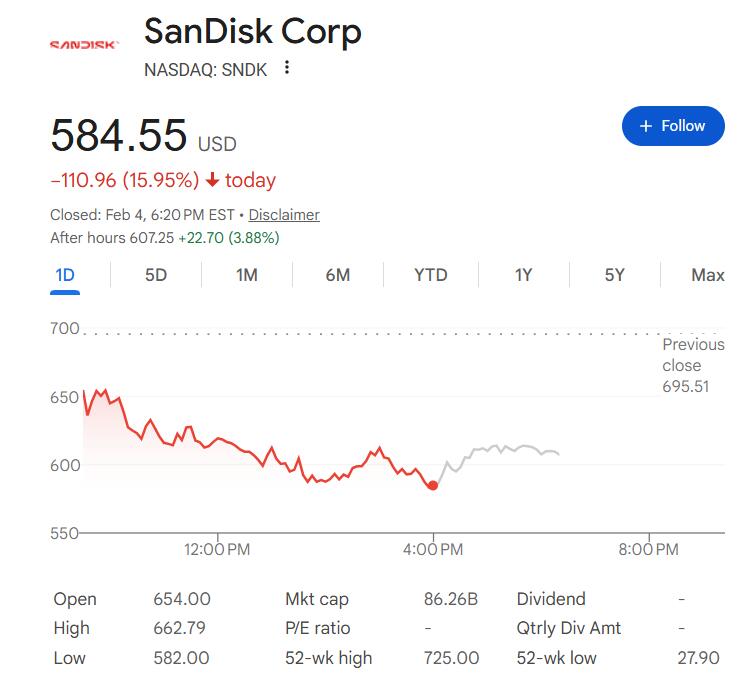Select the 5Y time range tab

(x=614, y=275)
